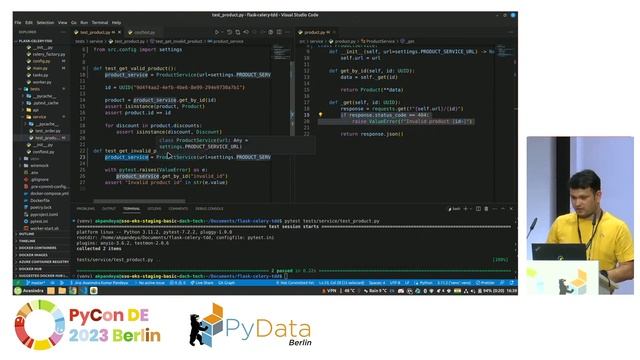Expand the DOCKER HUB section
The height and width of the screenshot is (360, 640).
click(x=30, y=269)
